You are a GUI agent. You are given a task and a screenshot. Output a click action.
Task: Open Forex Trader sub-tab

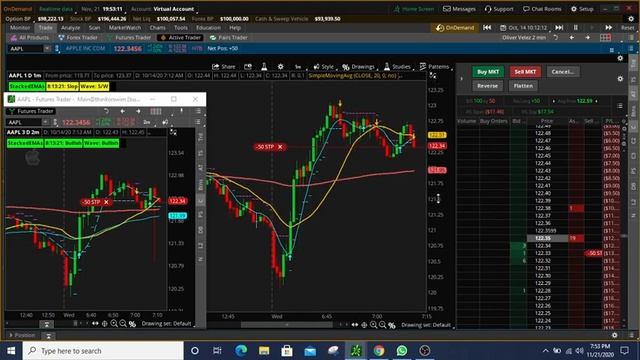(78, 38)
